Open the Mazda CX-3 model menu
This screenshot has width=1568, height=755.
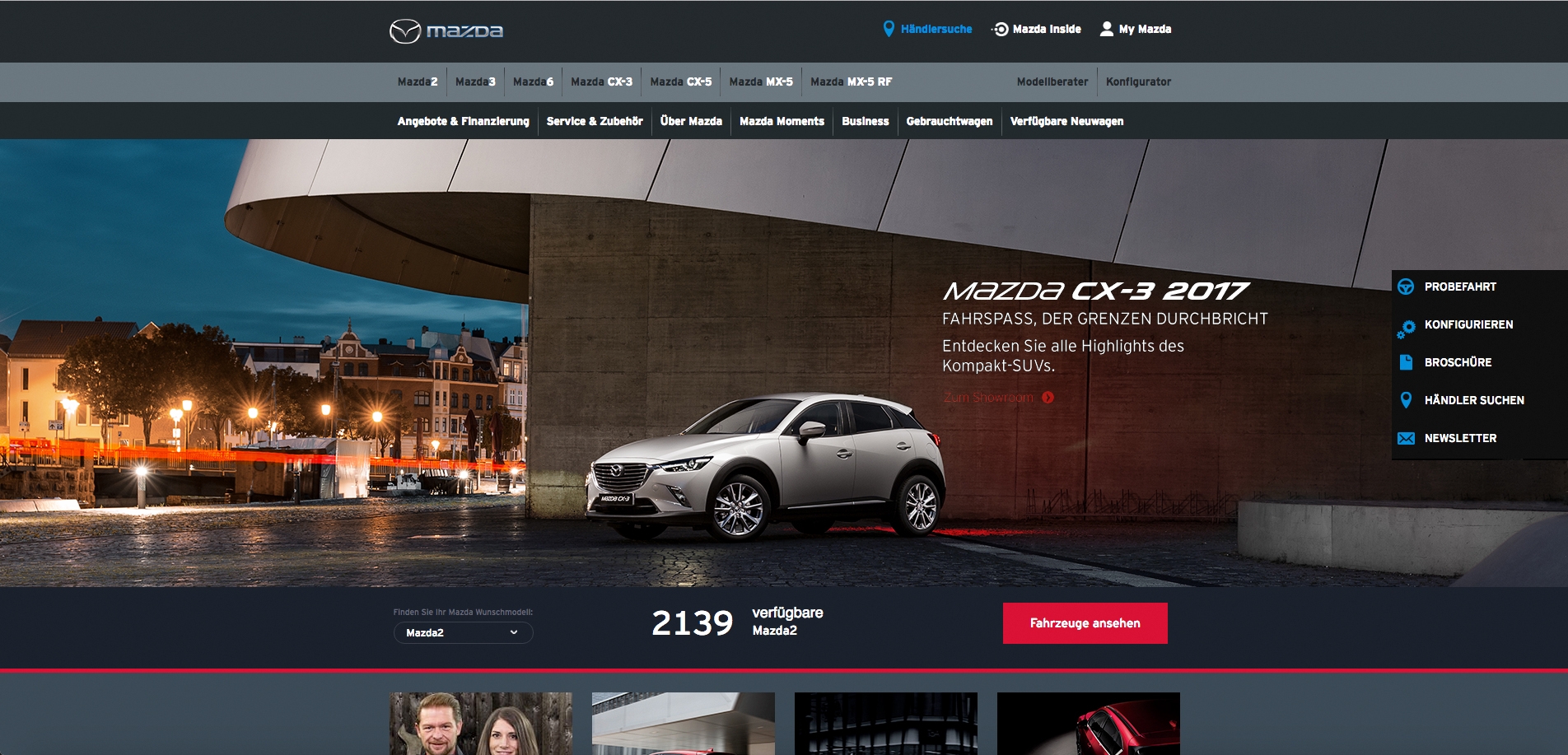tap(601, 82)
